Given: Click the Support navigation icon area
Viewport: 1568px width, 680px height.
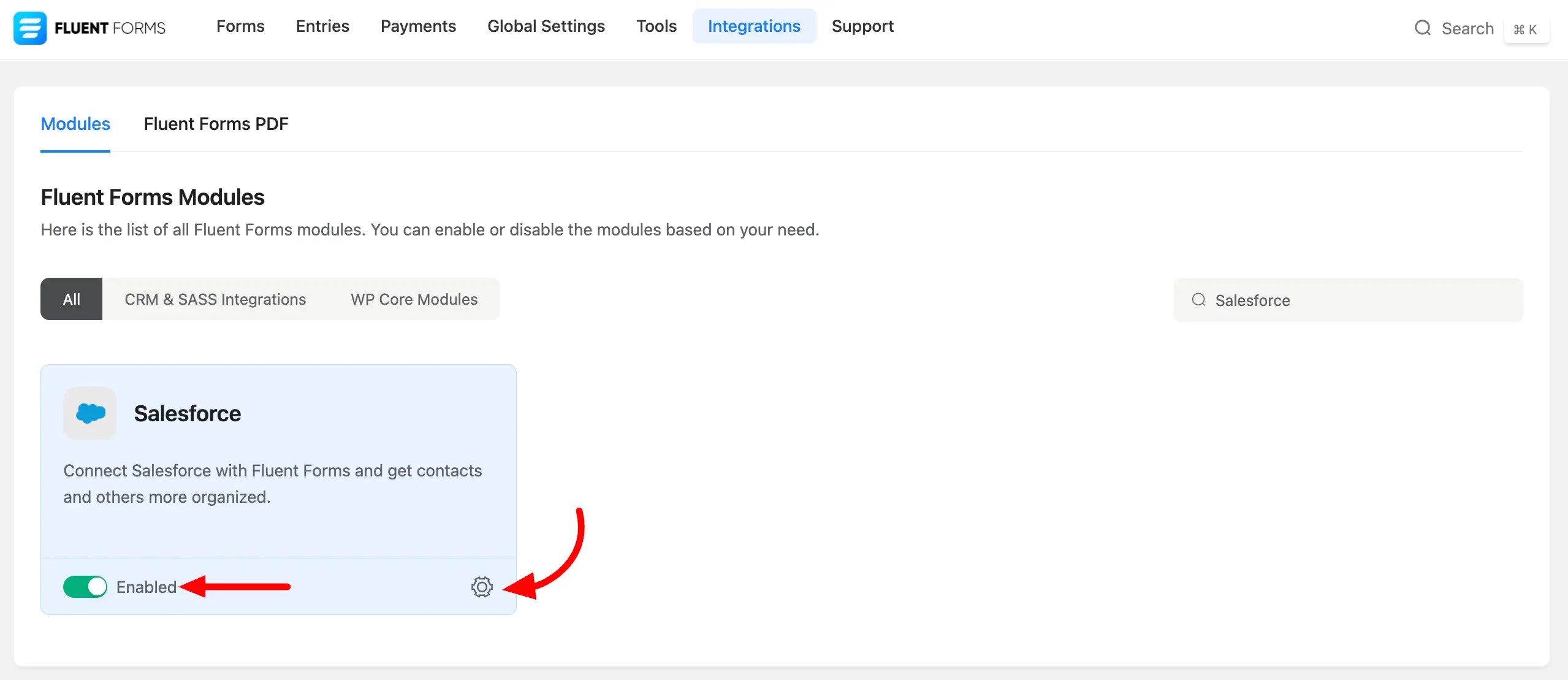Looking at the screenshot, I should click(x=862, y=26).
